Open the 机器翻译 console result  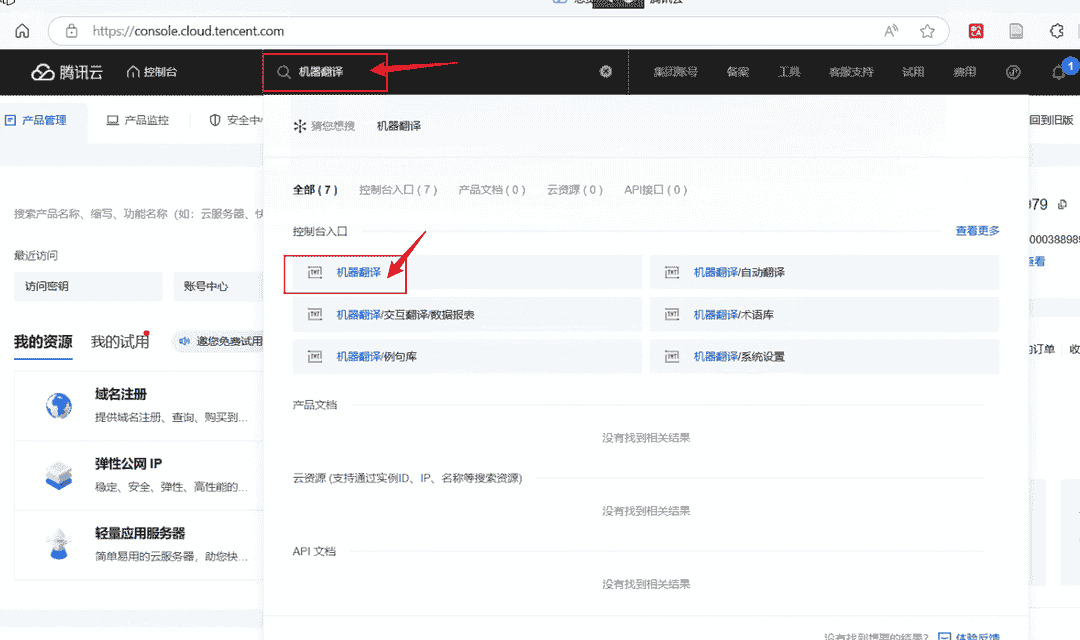click(358, 272)
